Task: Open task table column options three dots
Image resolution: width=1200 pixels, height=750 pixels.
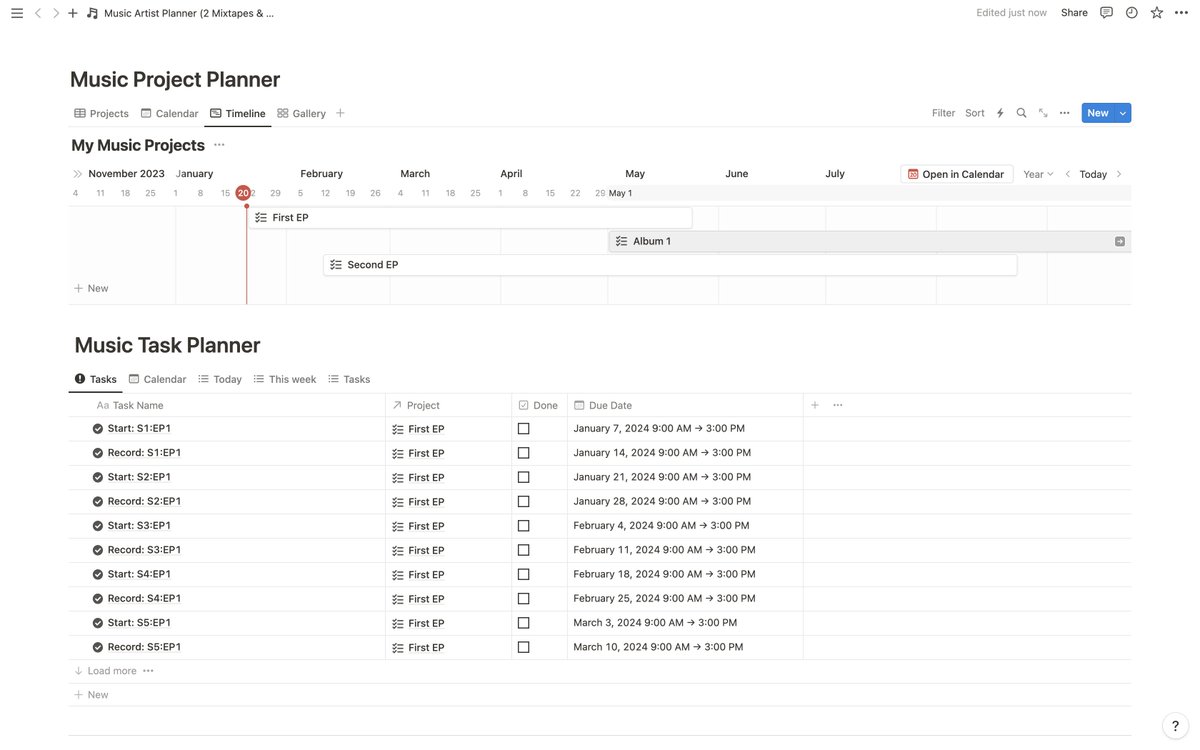Action: (x=838, y=405)
